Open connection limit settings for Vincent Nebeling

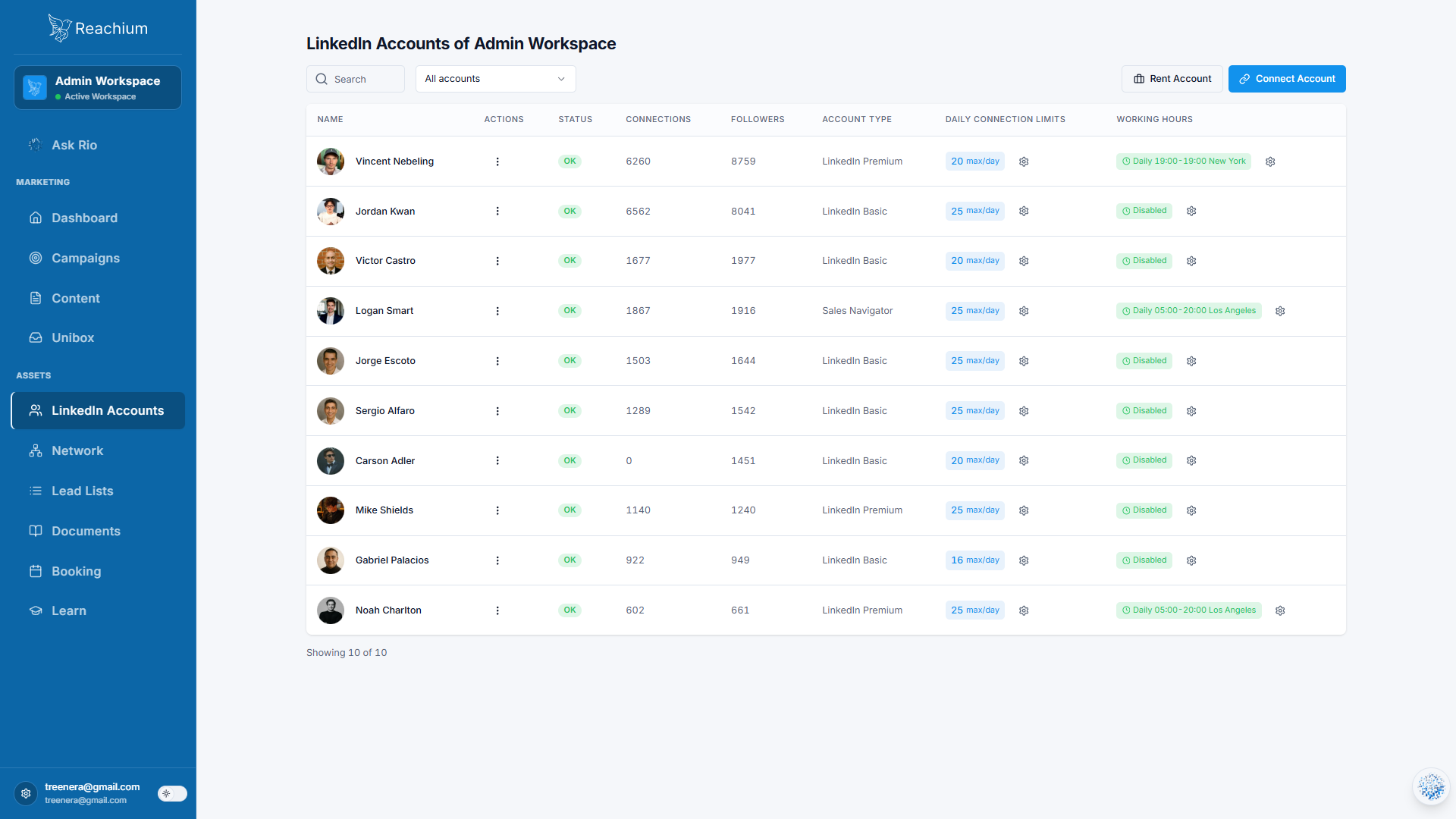[x=1024, y=162]
